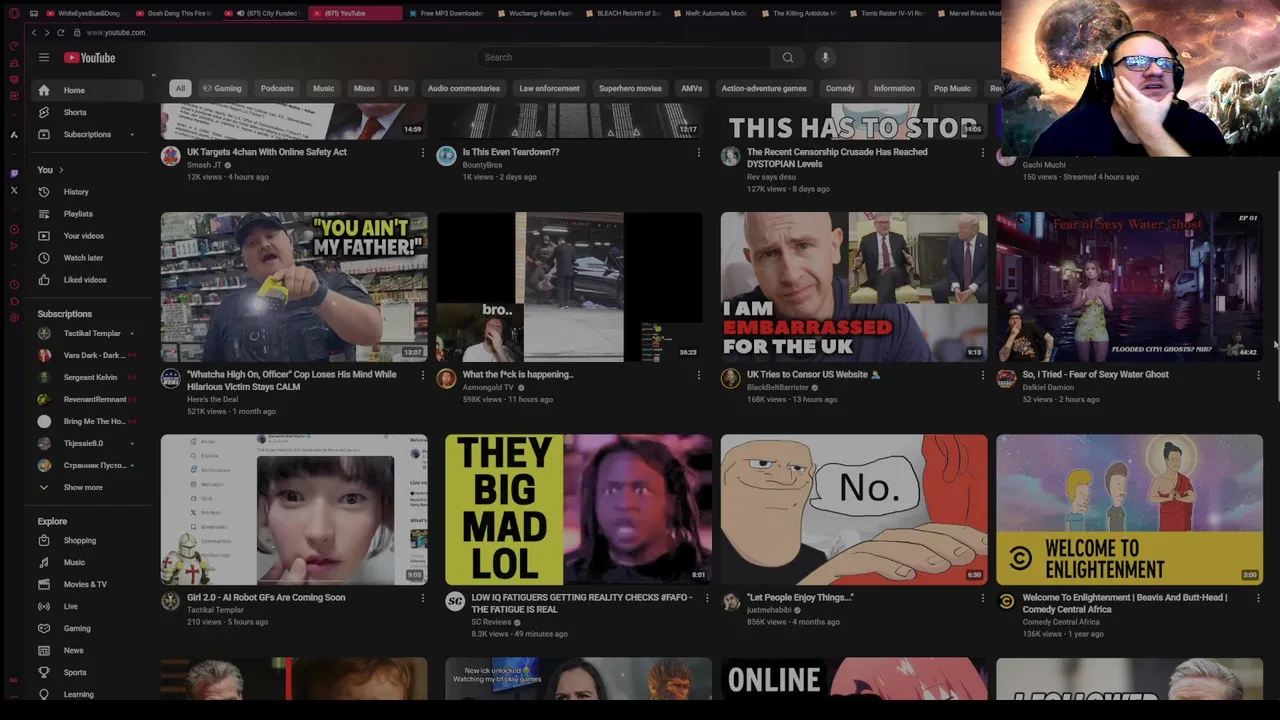Open Shopping under Explore
Image resolution: width=1280 pixels, height=720 pixels.
(x=88, y=541)
